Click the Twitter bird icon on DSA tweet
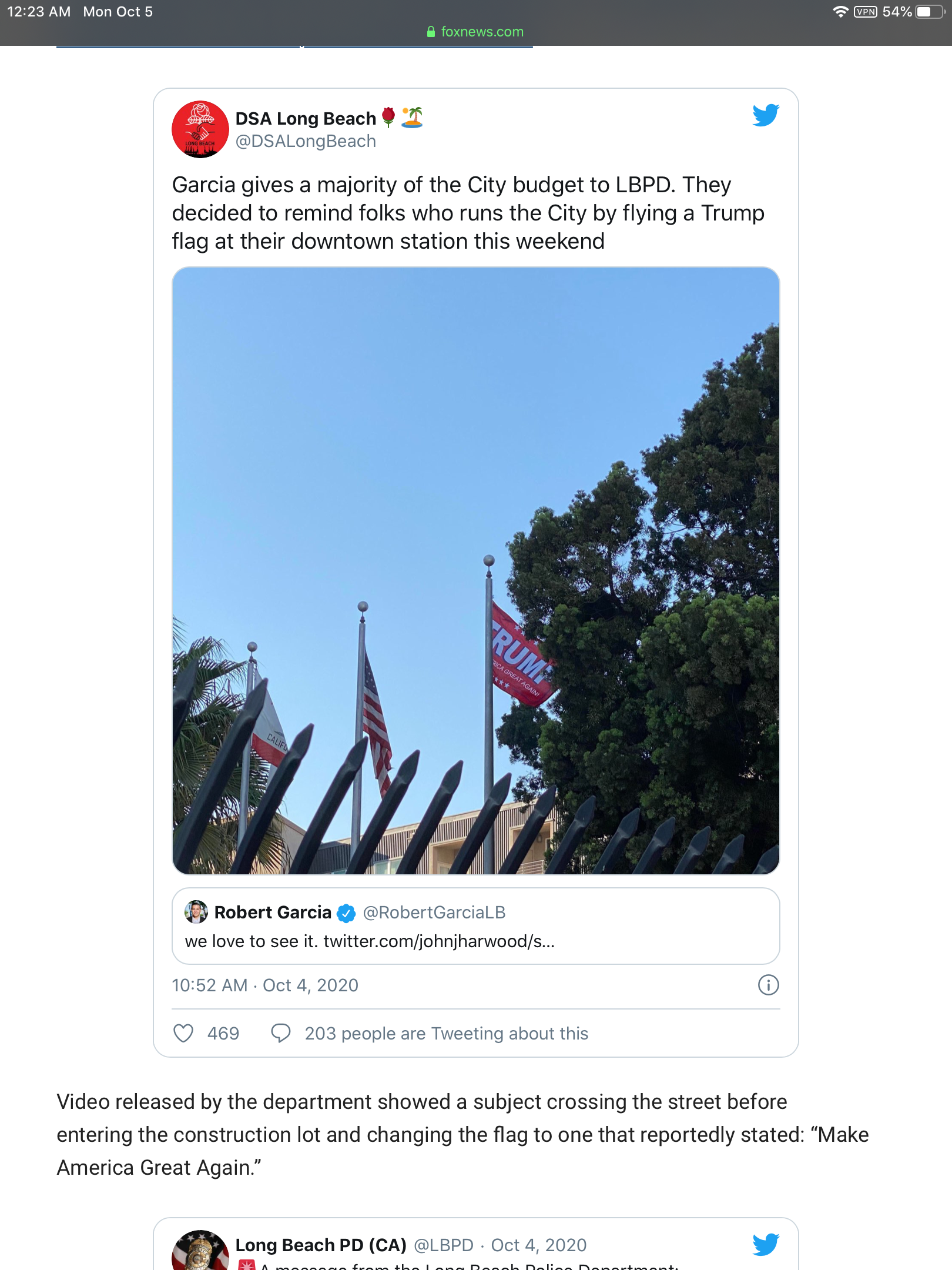 pos(766,115)
